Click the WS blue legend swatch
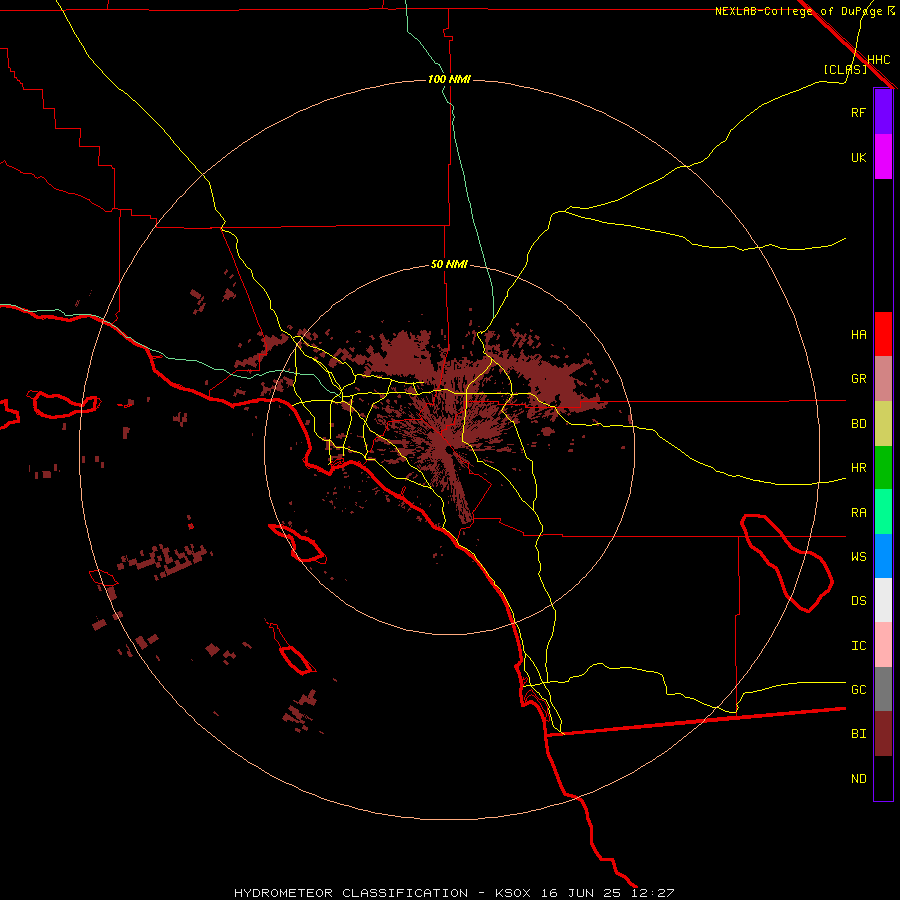 (883, 556)
